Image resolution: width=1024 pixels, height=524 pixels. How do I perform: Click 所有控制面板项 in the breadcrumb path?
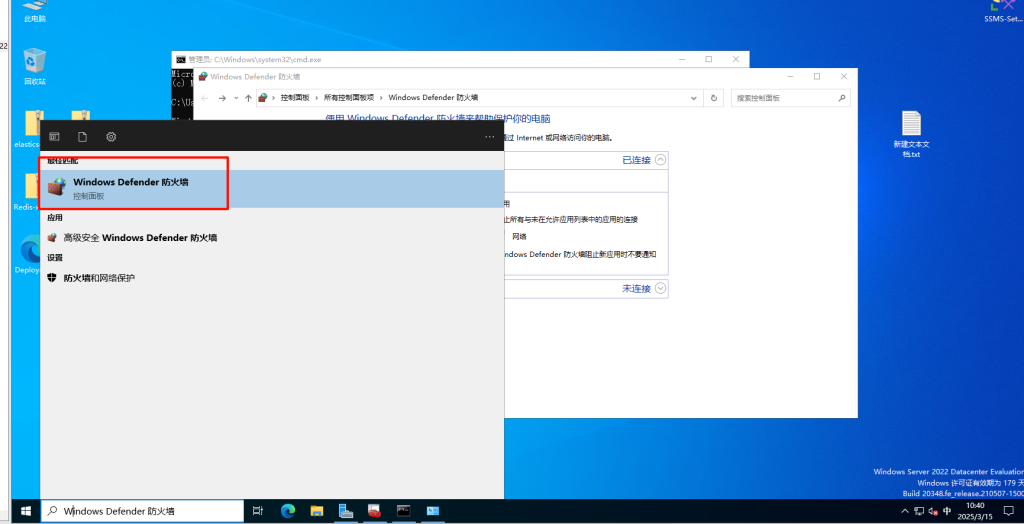[348, 98]
